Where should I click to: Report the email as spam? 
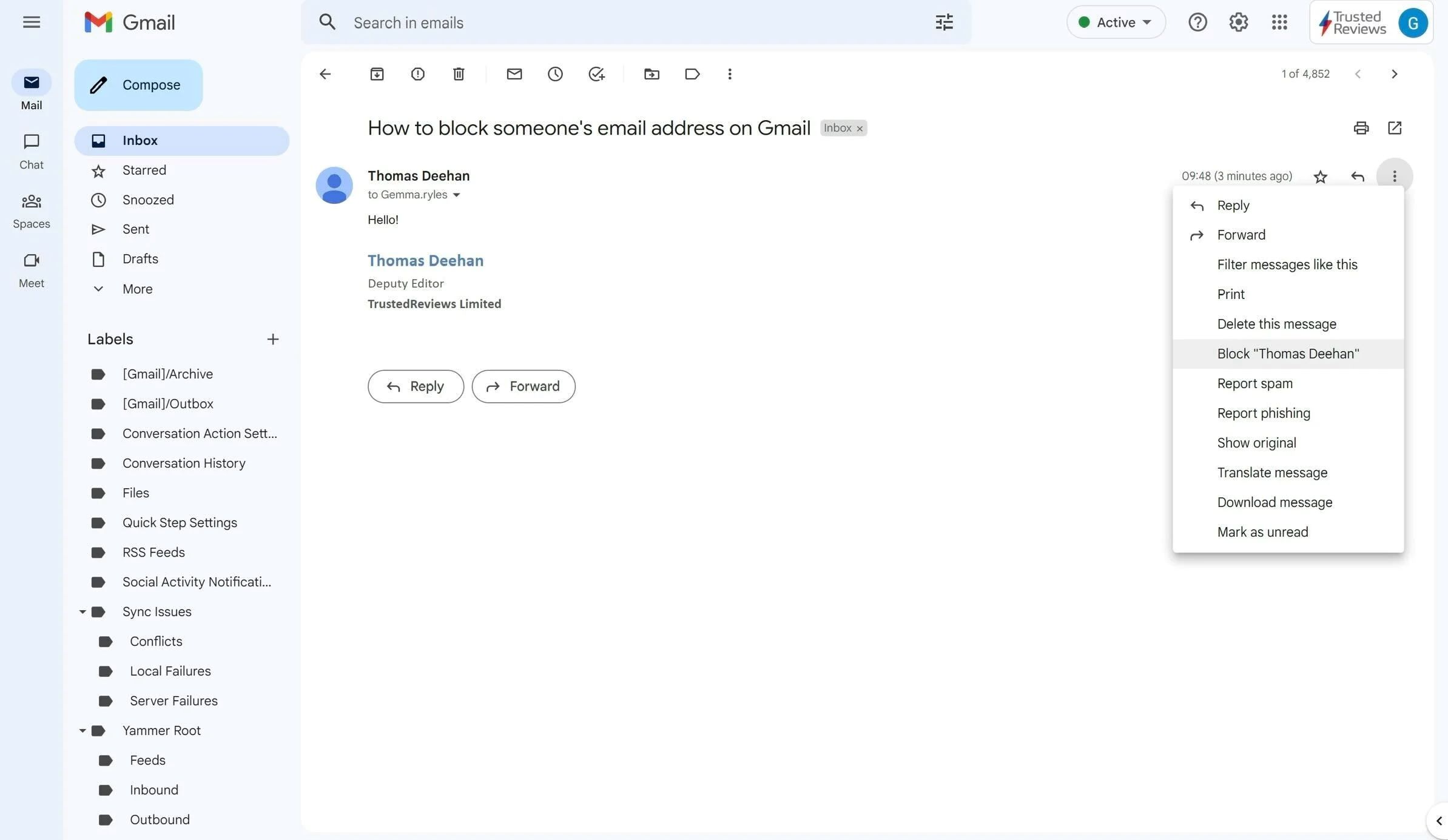(x=1254, y=383)
